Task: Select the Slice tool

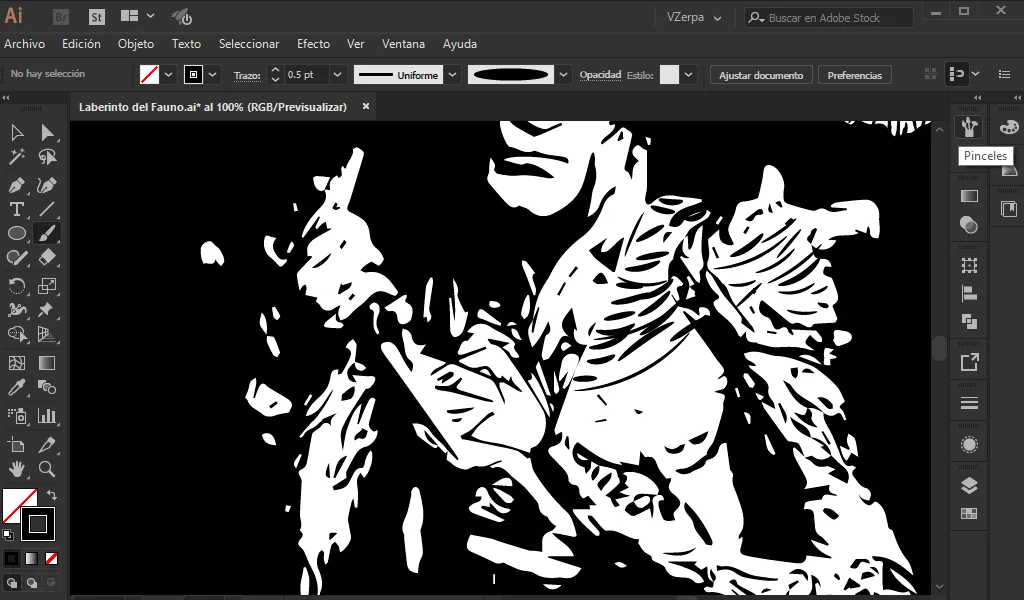Action: (47, 445)
